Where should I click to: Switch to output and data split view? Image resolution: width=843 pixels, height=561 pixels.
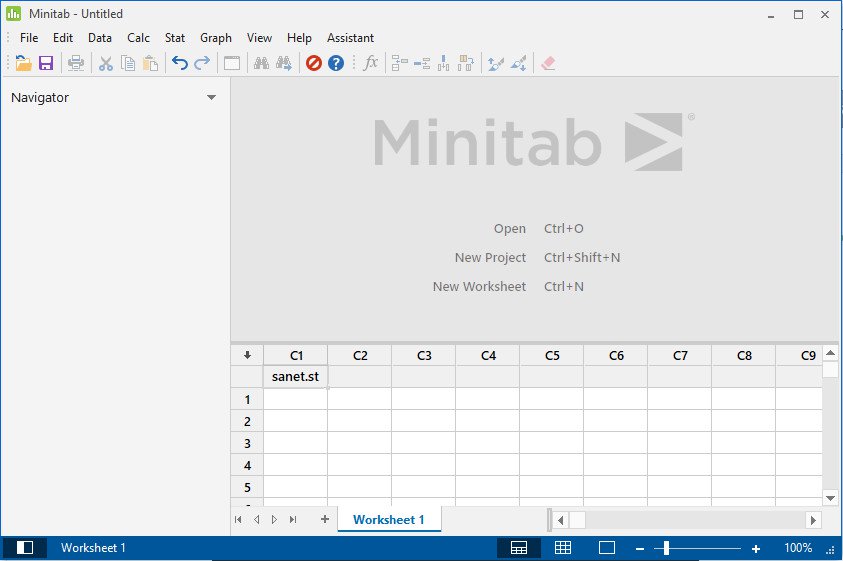pyautogui.click(x=519, y=548)
